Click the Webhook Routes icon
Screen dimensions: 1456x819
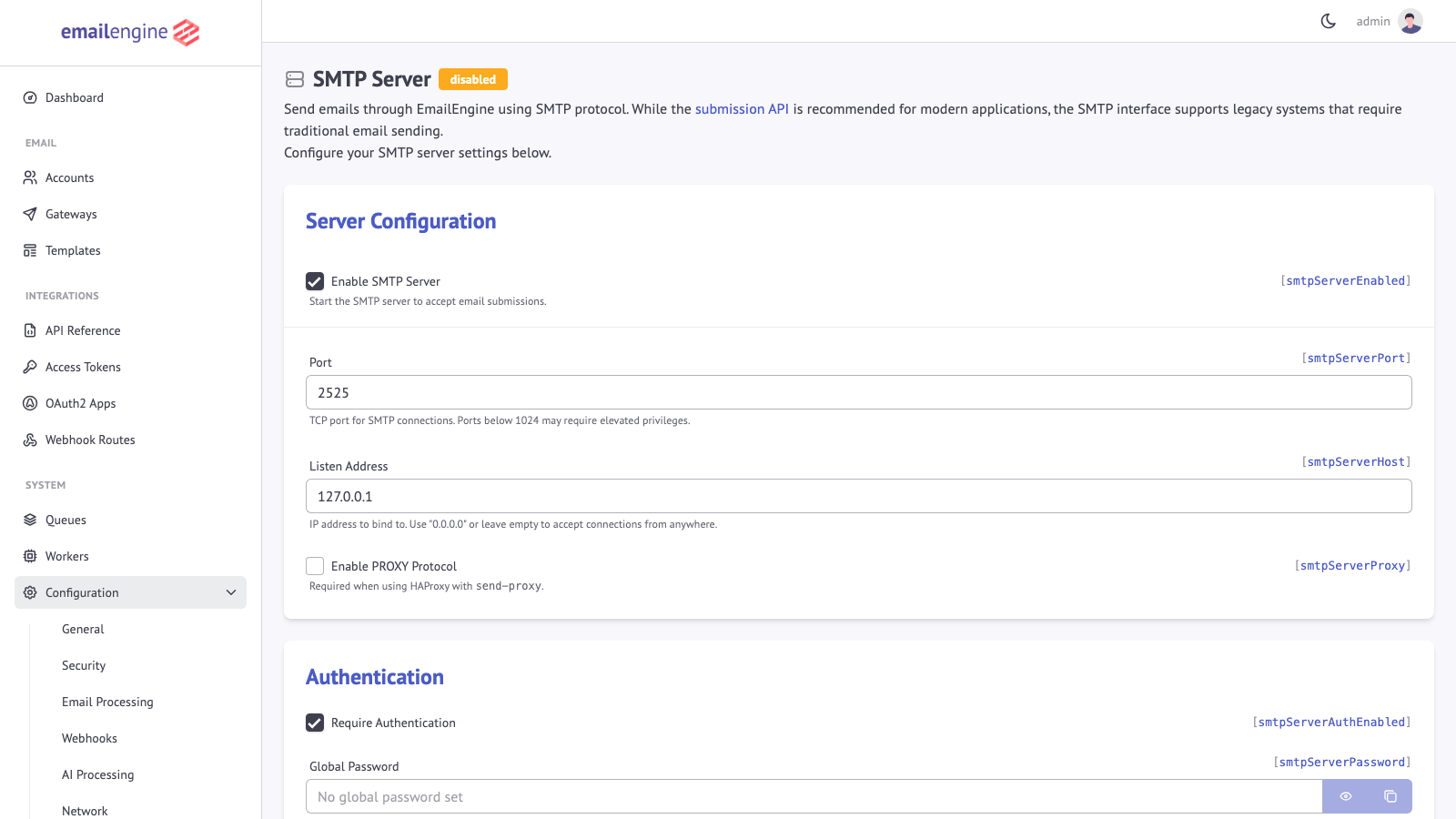click(x=30, y=440)
